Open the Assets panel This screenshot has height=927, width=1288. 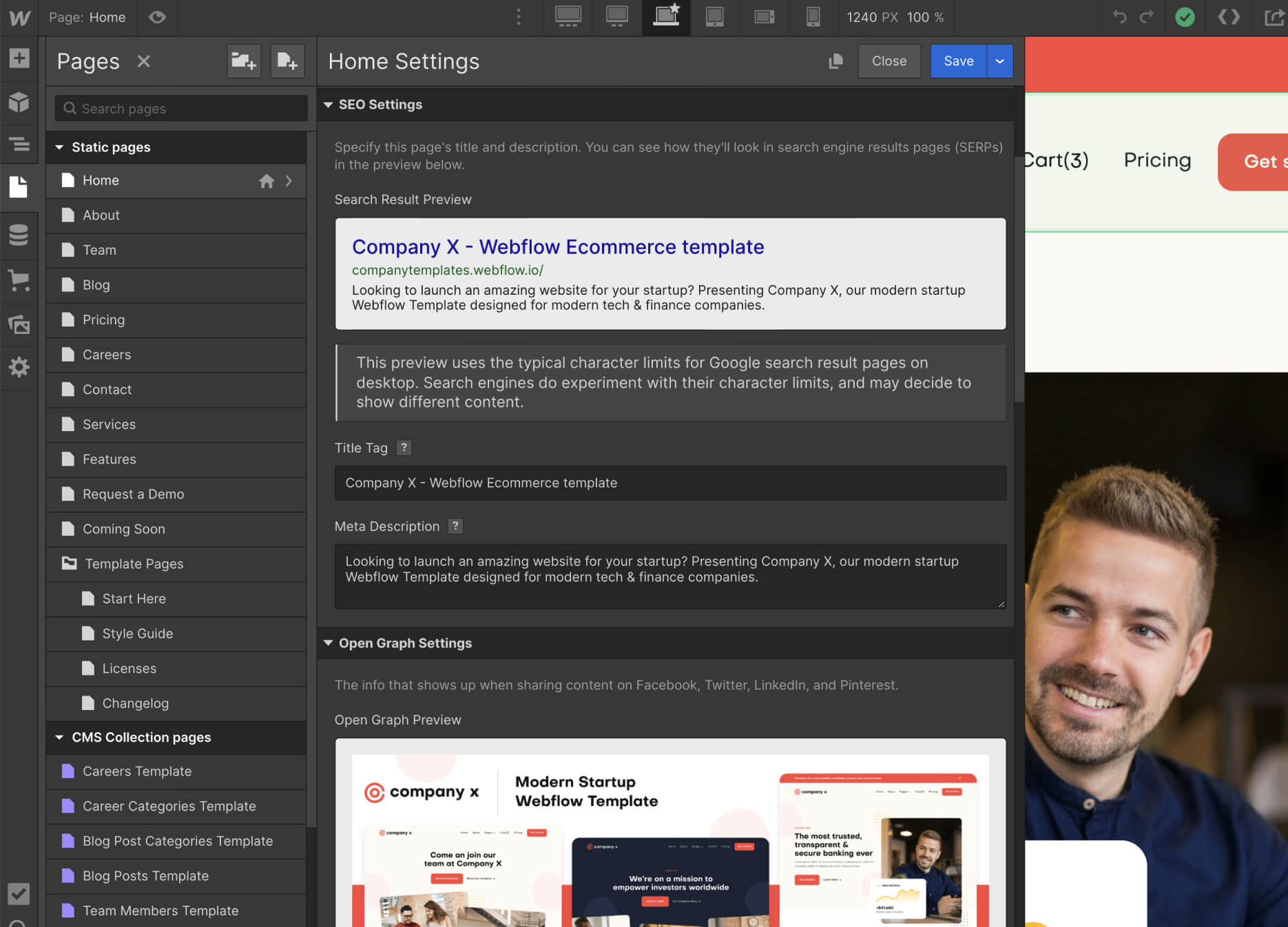coord(19,324)
